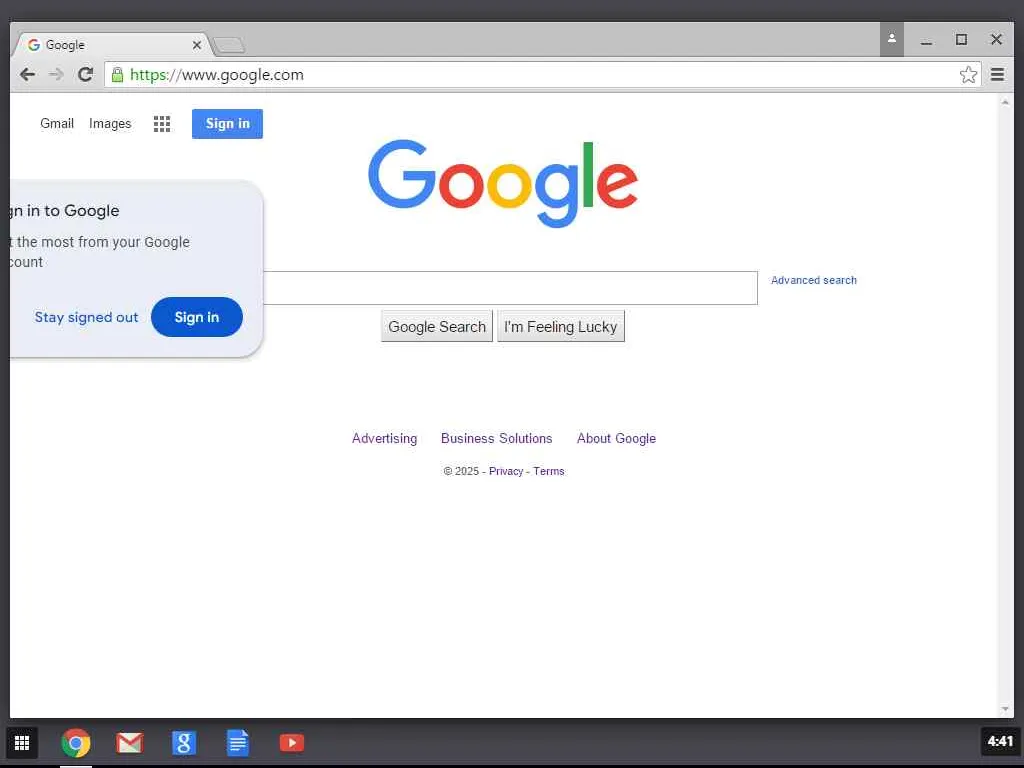Choose Stay signed out in the popup
Image resolution: width=1024 pixels, height=768 pixels.
[86, 317]
